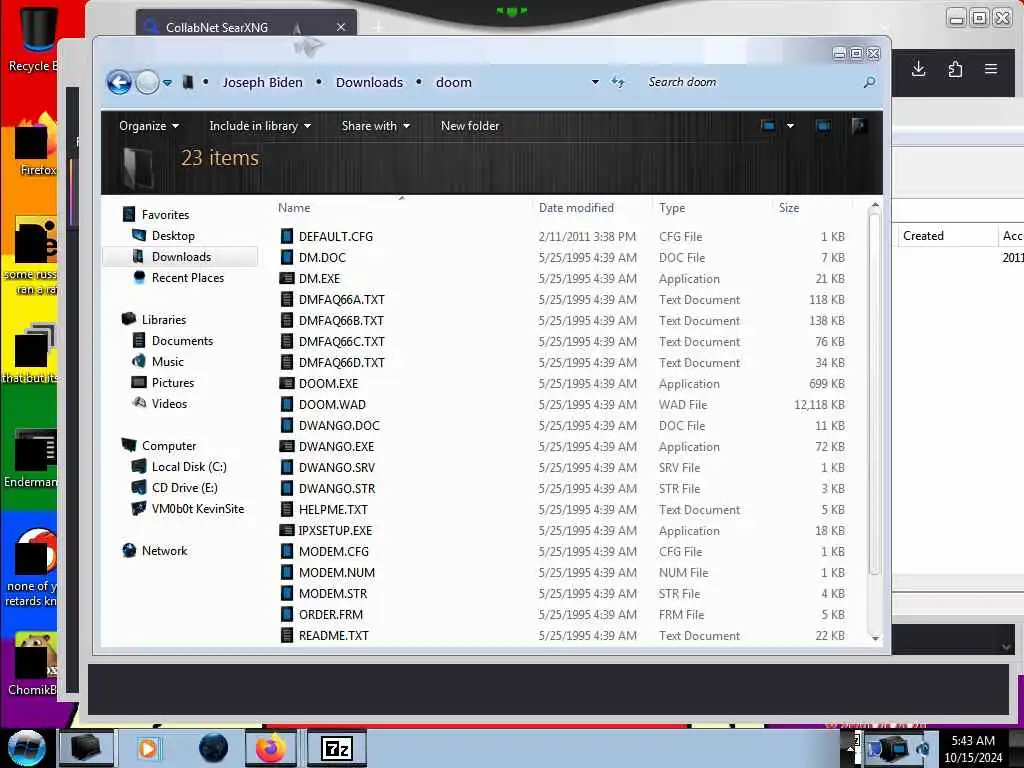
Task: Open 7-Zip from the taskbar
Action: (x=336, y=748)
